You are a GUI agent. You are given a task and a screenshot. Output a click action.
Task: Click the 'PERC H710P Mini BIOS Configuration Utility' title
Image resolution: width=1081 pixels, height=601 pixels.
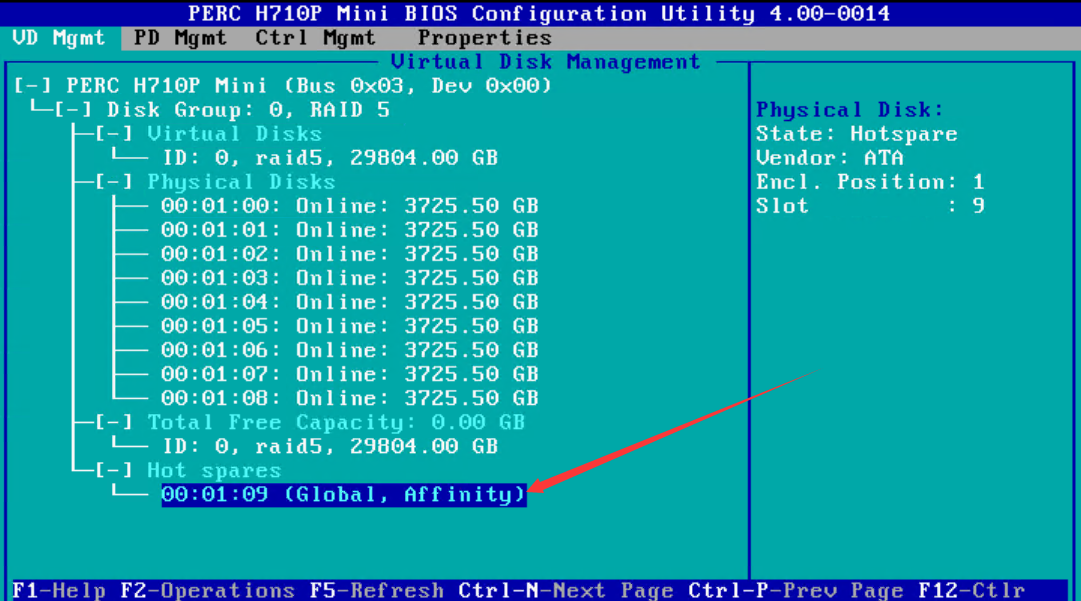539,14
